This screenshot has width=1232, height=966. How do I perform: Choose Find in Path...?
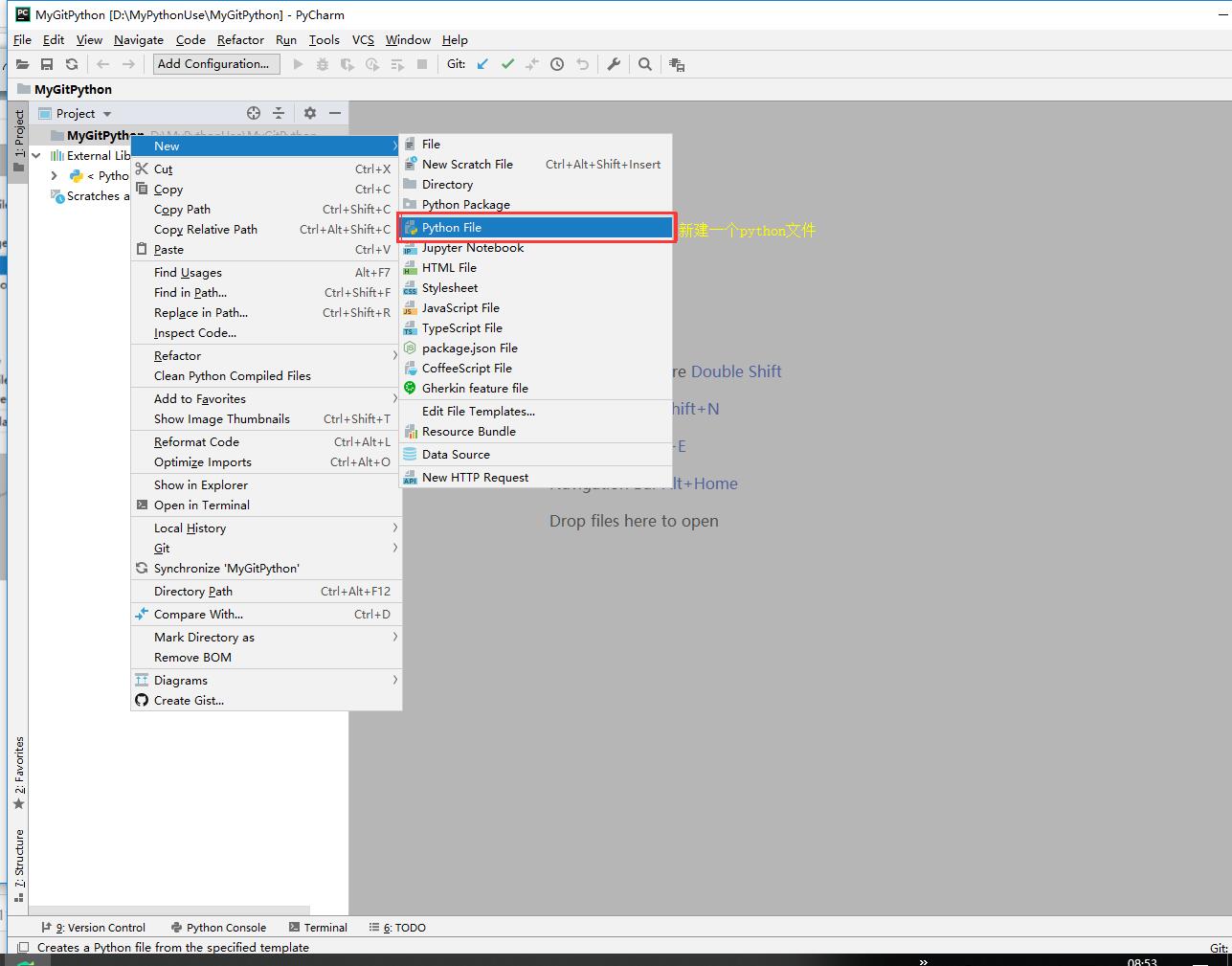(266, 293)
